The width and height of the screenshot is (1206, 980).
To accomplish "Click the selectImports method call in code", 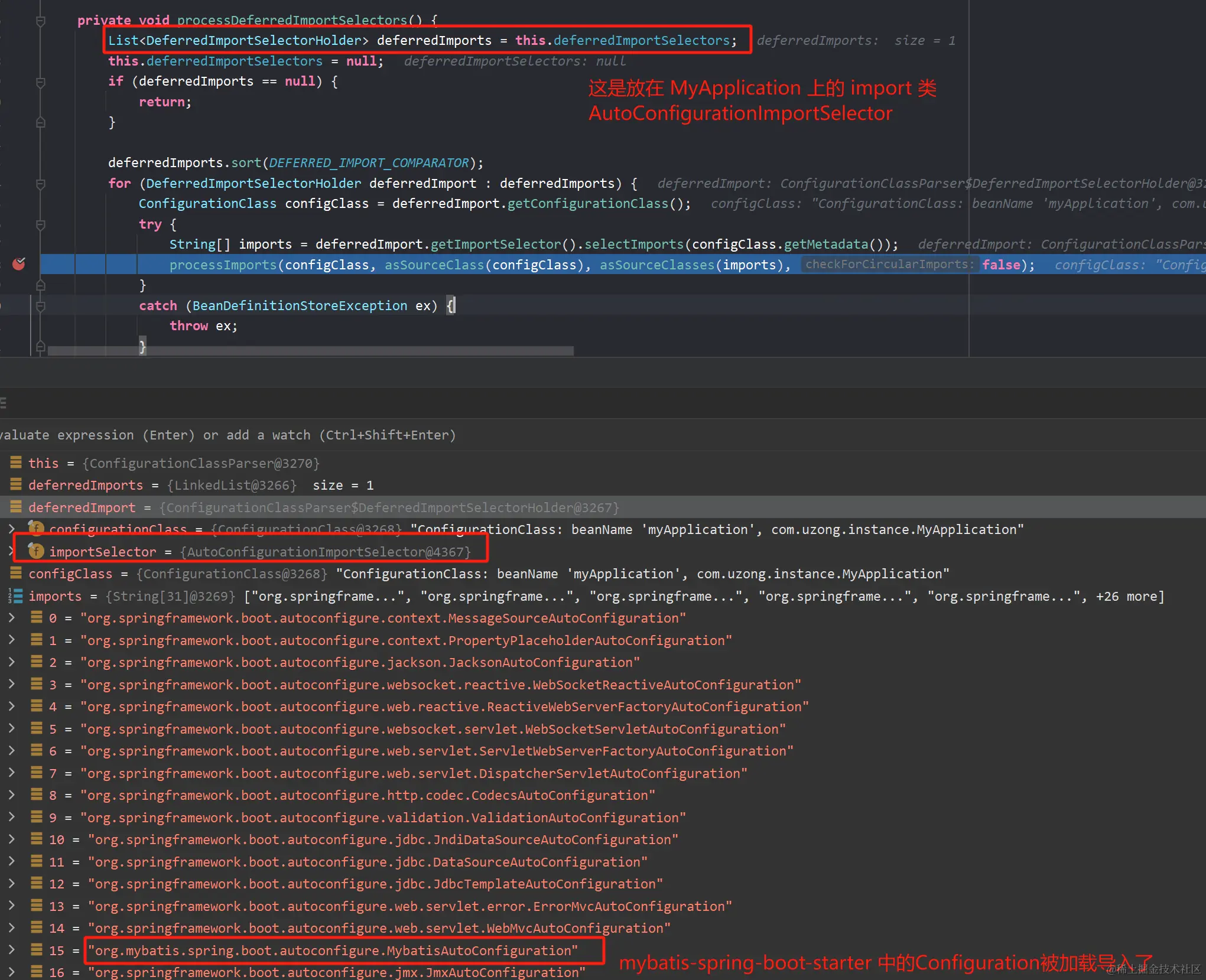I will point(633,244).
